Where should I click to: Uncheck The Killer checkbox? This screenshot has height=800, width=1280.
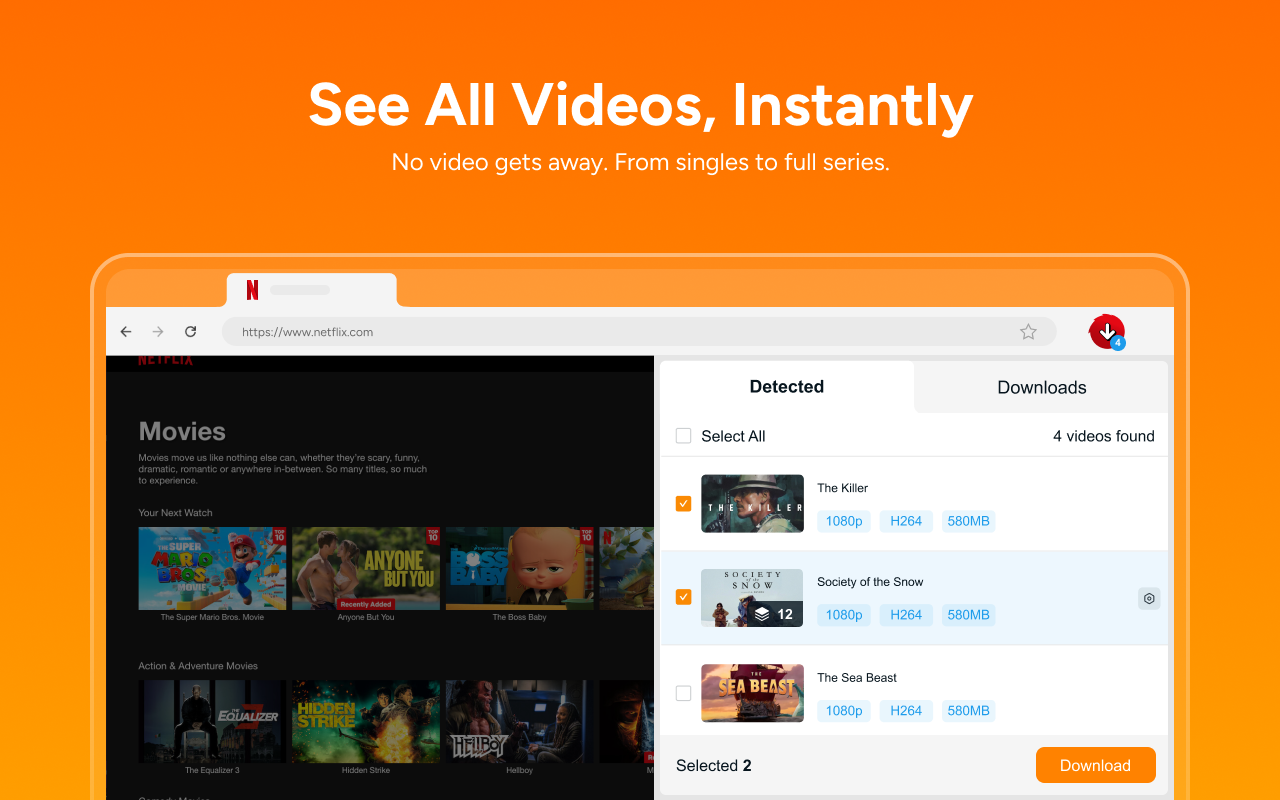tap(684, 504)
